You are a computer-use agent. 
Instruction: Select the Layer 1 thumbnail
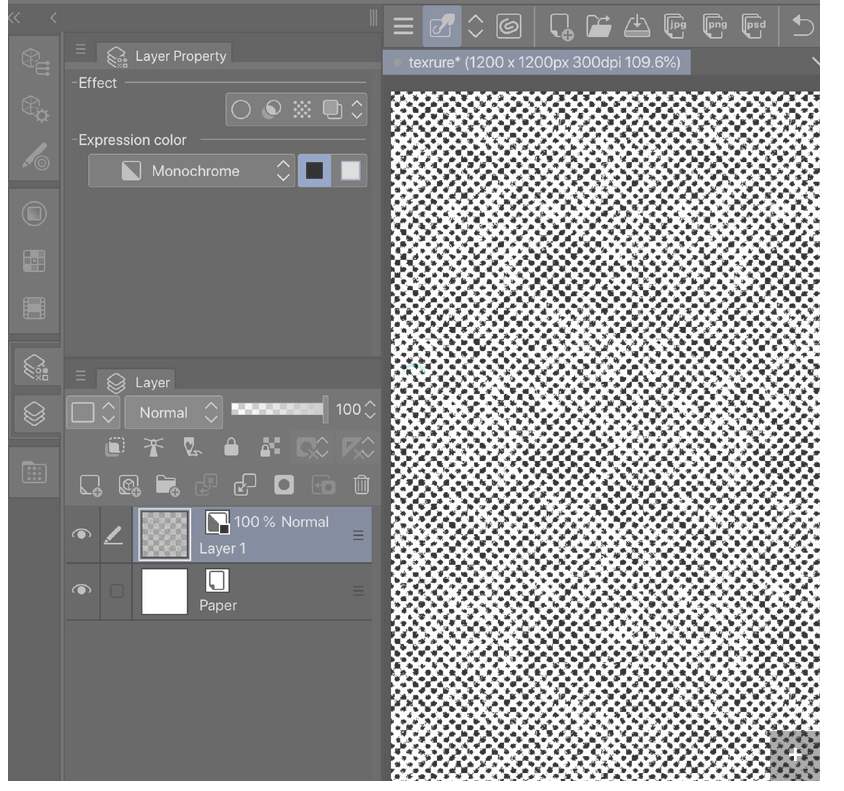[165, 534]
